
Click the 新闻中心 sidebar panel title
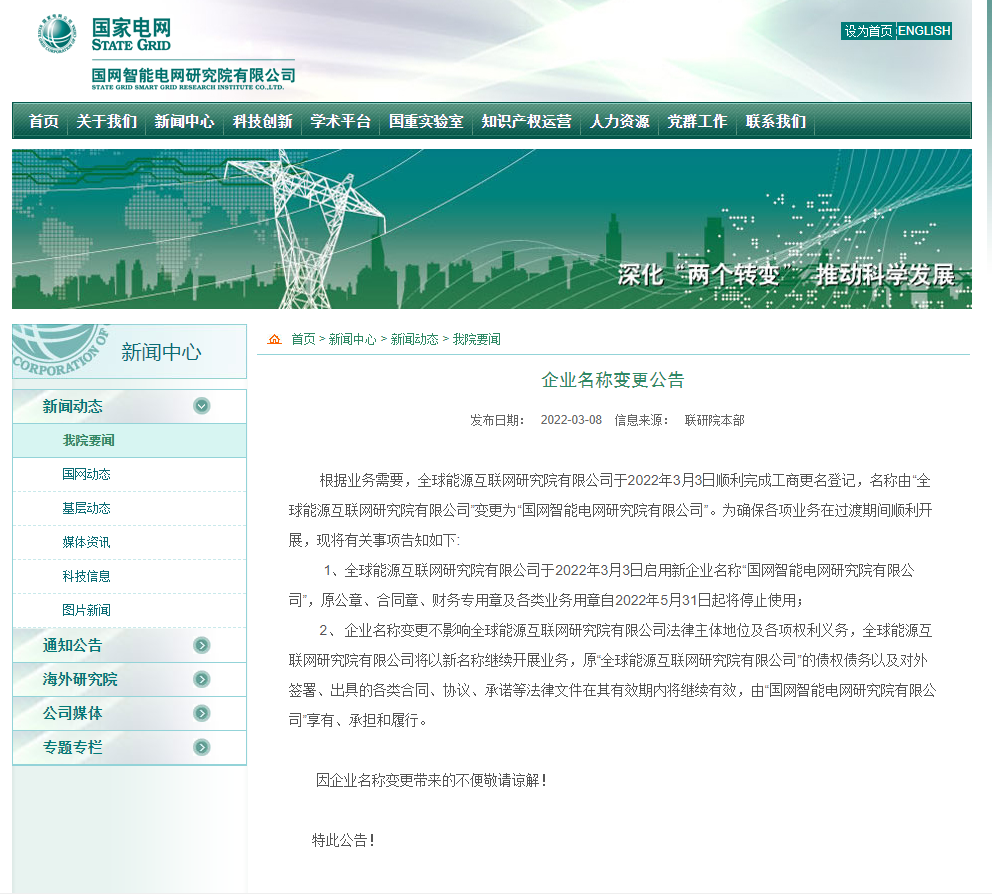tap(161, 352)
